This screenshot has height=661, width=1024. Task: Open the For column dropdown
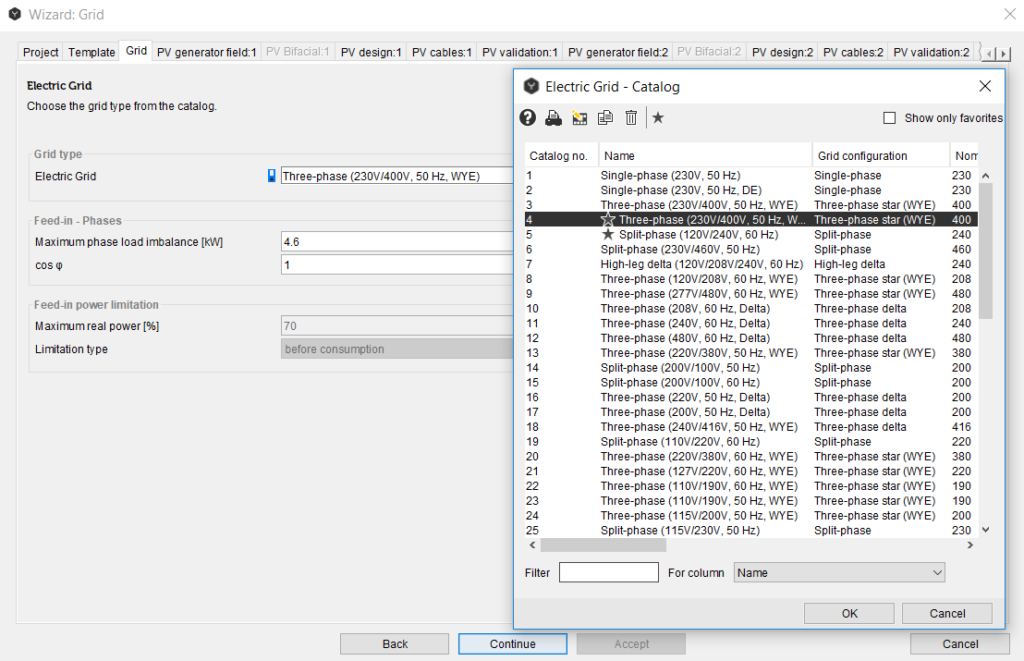[839, 572]
